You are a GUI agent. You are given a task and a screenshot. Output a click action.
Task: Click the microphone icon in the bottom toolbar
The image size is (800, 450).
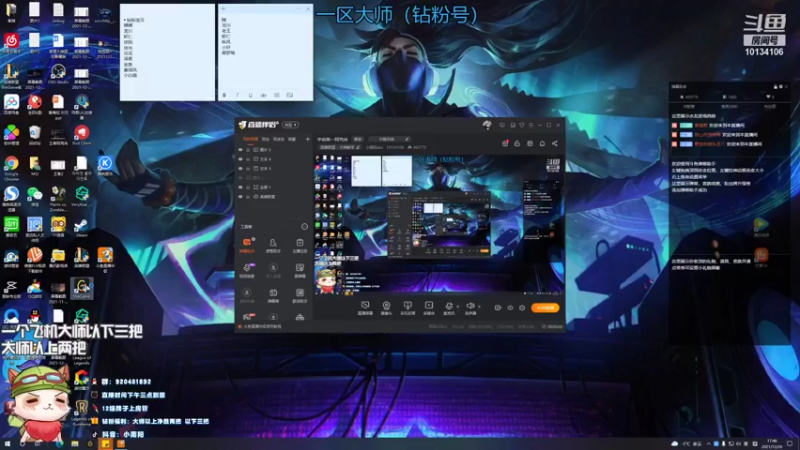coord(448,307)
